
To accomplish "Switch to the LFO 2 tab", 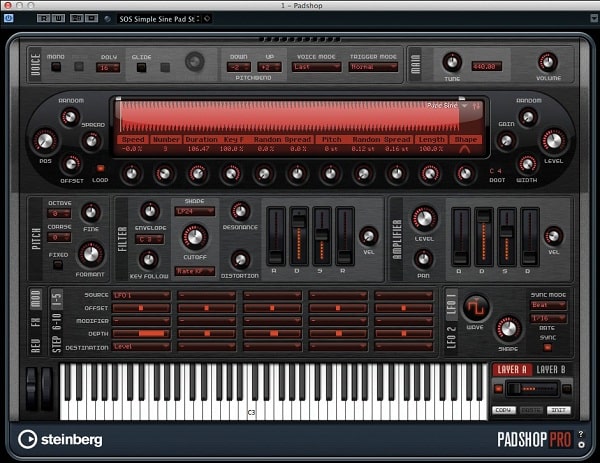I will tap(452, 338).
